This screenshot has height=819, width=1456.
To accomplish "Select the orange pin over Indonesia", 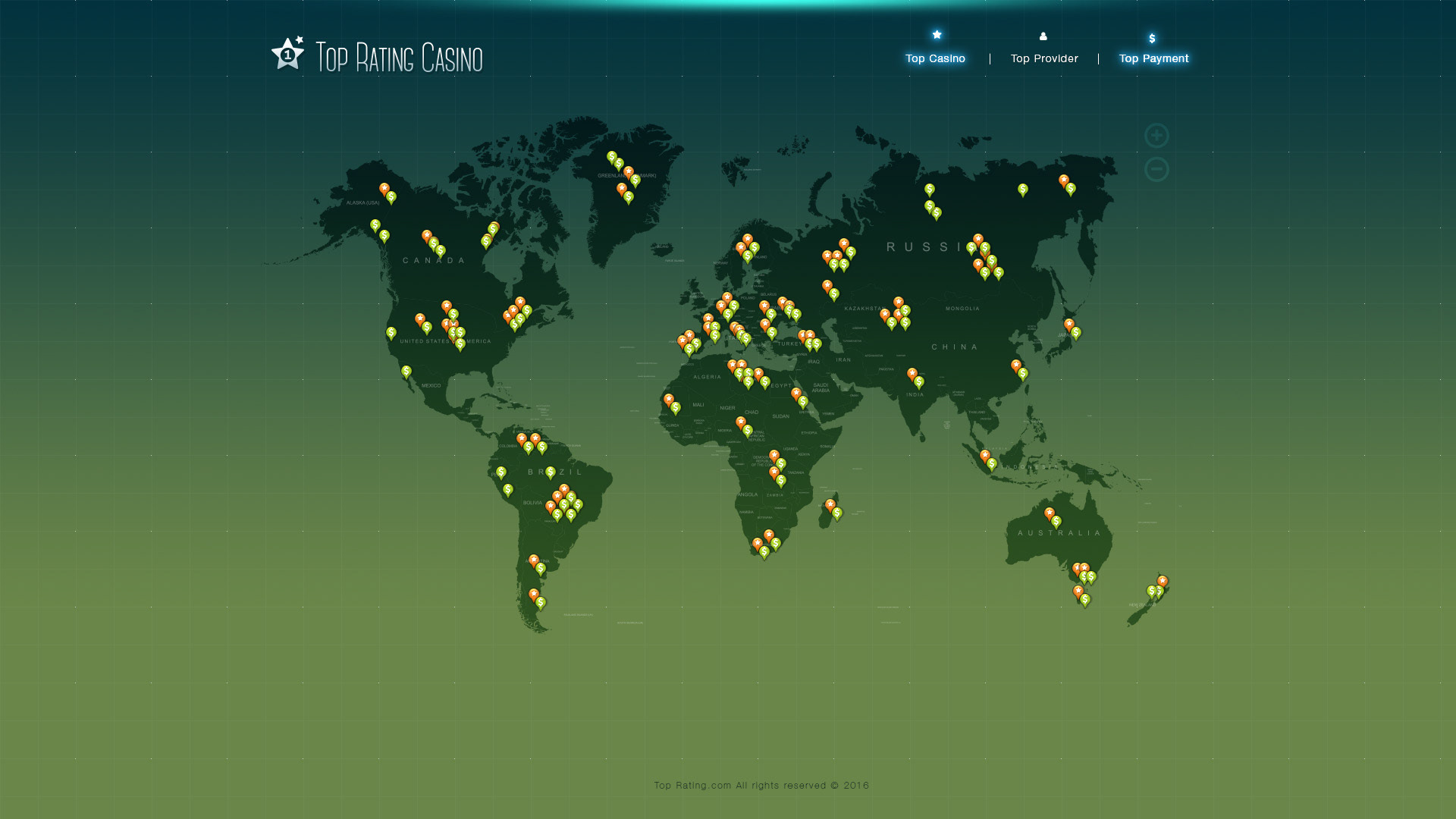I will click(x=985, y=455).
